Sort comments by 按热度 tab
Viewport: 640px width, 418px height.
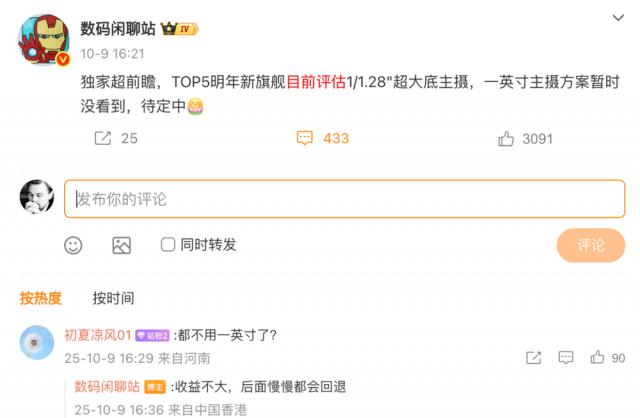[x=40, y=298]
